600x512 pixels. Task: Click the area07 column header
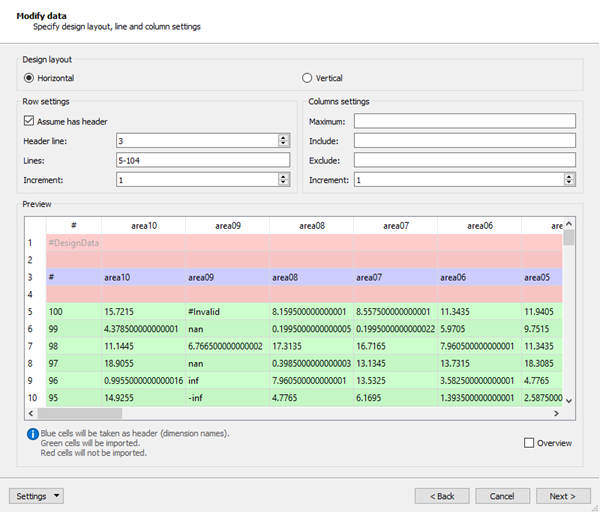[x=396, y=226]
